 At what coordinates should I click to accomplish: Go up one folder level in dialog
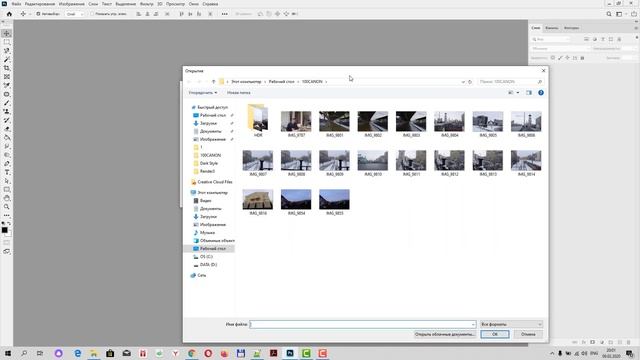(x=213, y=82)
